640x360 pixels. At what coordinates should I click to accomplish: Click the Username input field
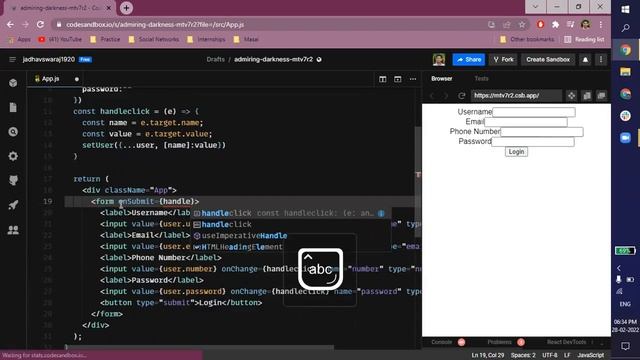pyautogui.click(x=533, y=112)
